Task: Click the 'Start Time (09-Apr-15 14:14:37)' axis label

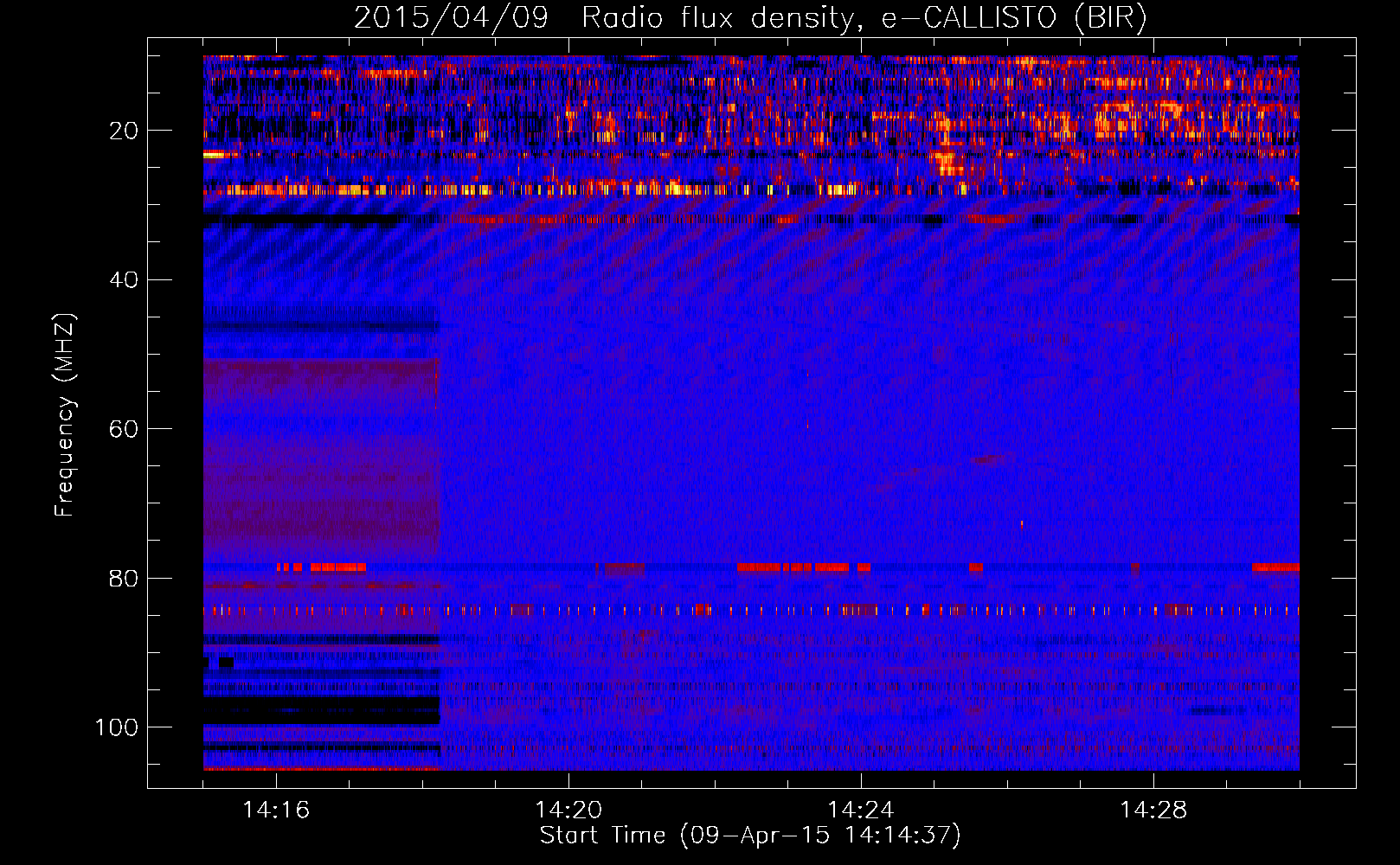Action: (750, 835)
